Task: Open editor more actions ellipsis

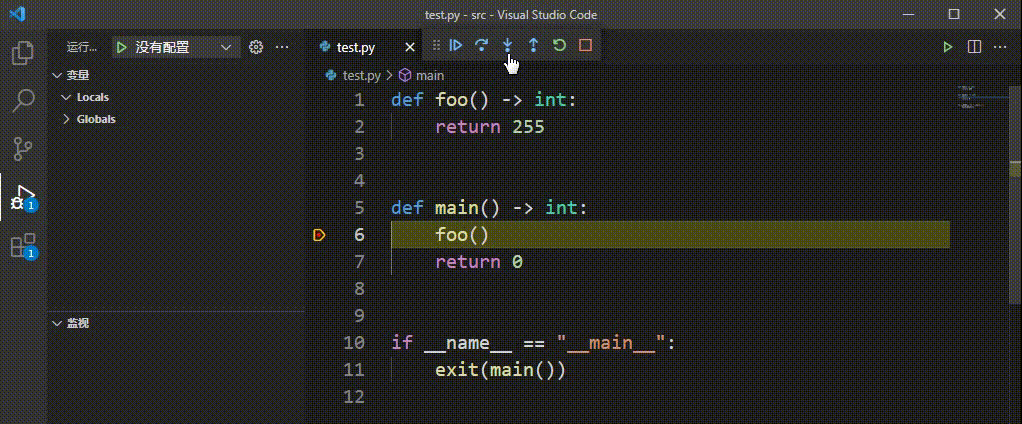Action: coord(1000,47)
